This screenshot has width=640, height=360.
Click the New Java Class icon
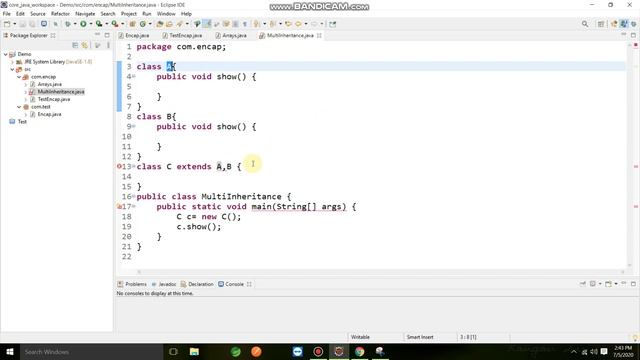pos(143,24)
